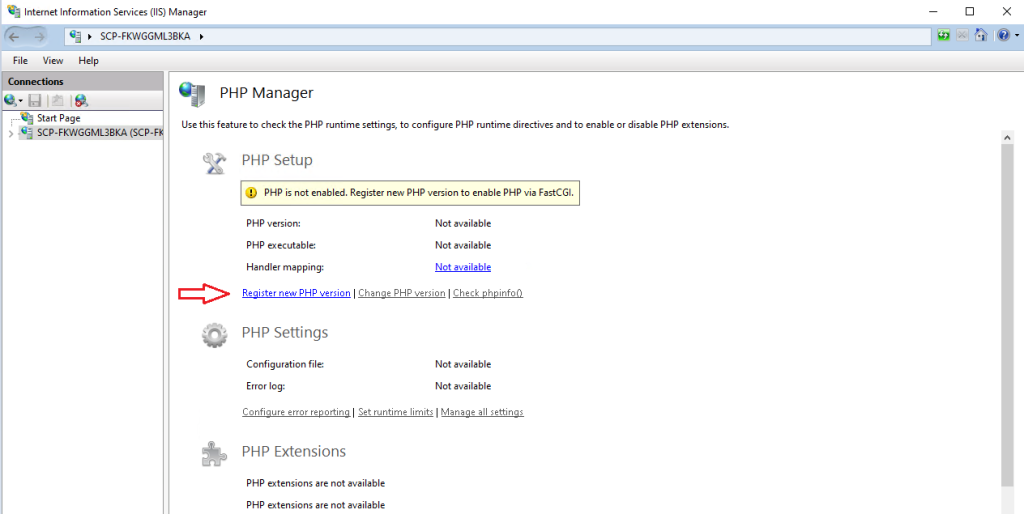Click PHP version Not available value
The height and width of the screenshot is (514, 1024).
click(x=463, y=223)
